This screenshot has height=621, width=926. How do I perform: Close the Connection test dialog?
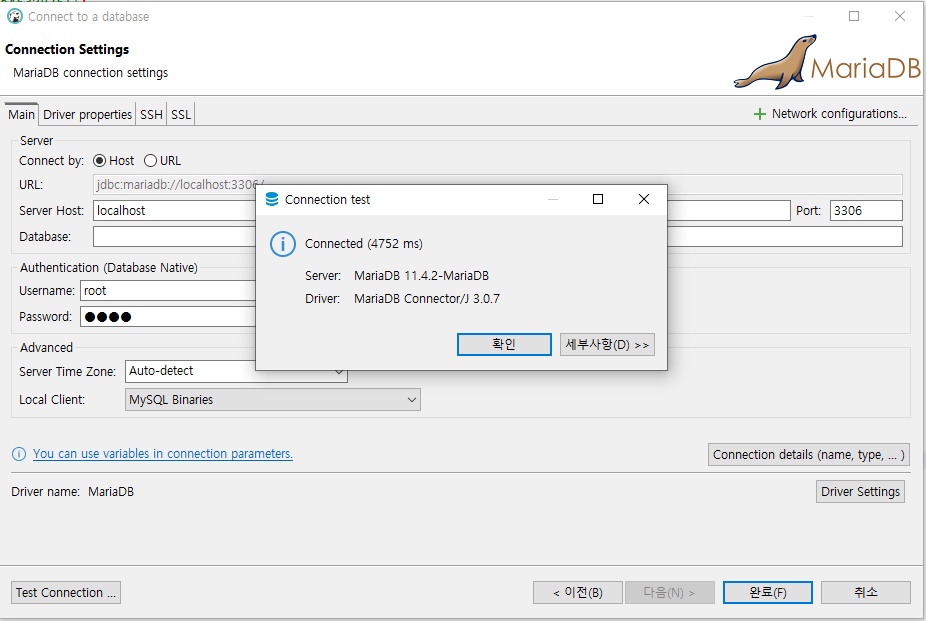tap(644, 200)
